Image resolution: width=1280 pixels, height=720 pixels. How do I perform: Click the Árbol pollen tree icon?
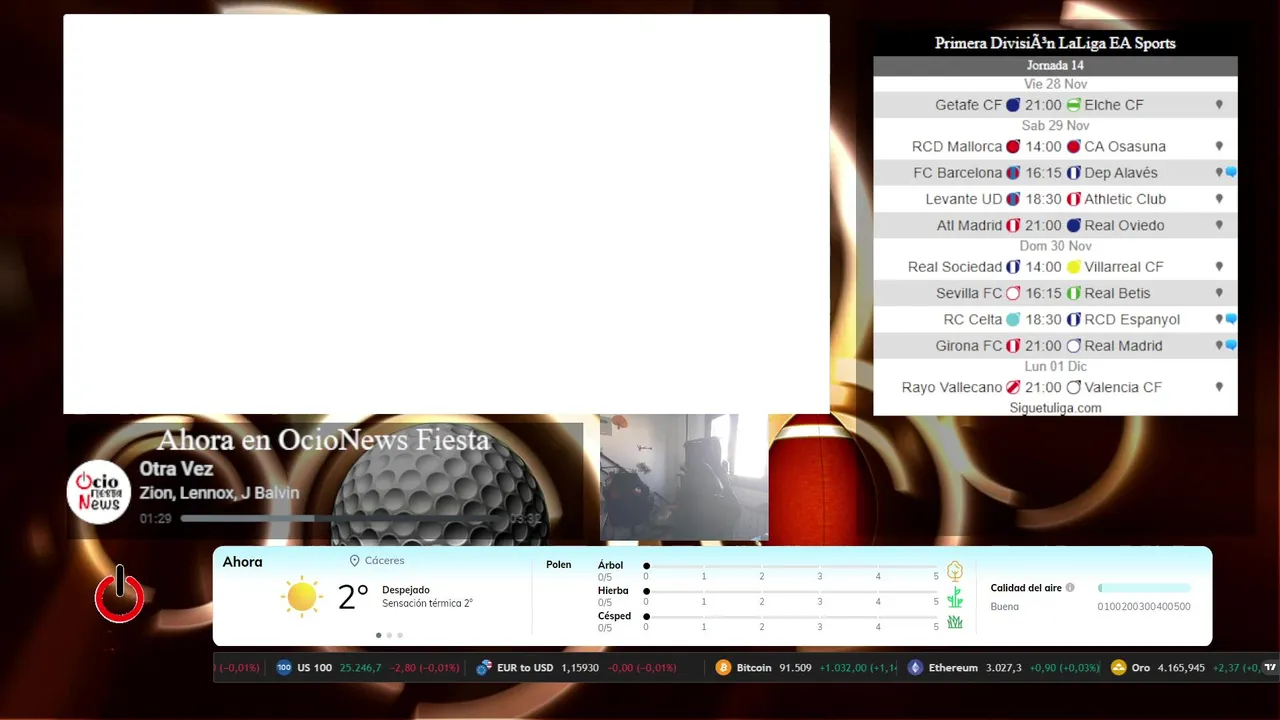click(x=955, y=571)
